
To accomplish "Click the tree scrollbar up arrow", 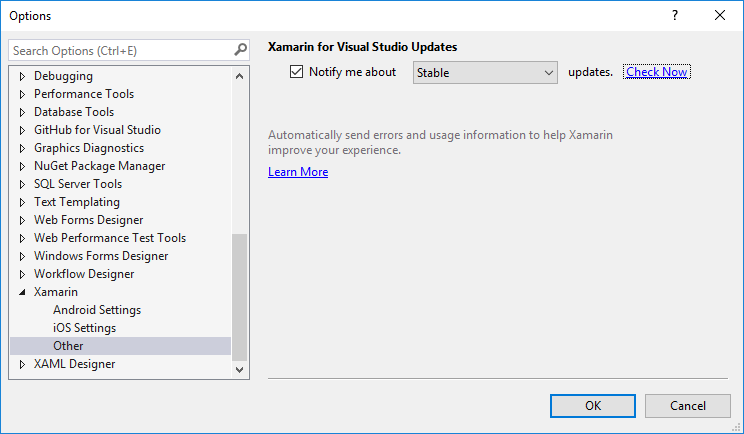I will tap(240, 76).
